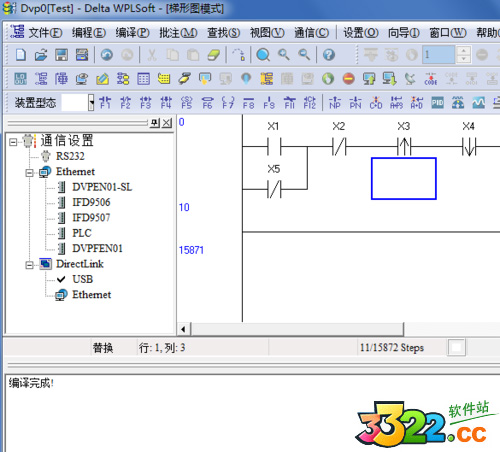
Task: Open the 批注(M) menu
Action: [x=178, y=33]
